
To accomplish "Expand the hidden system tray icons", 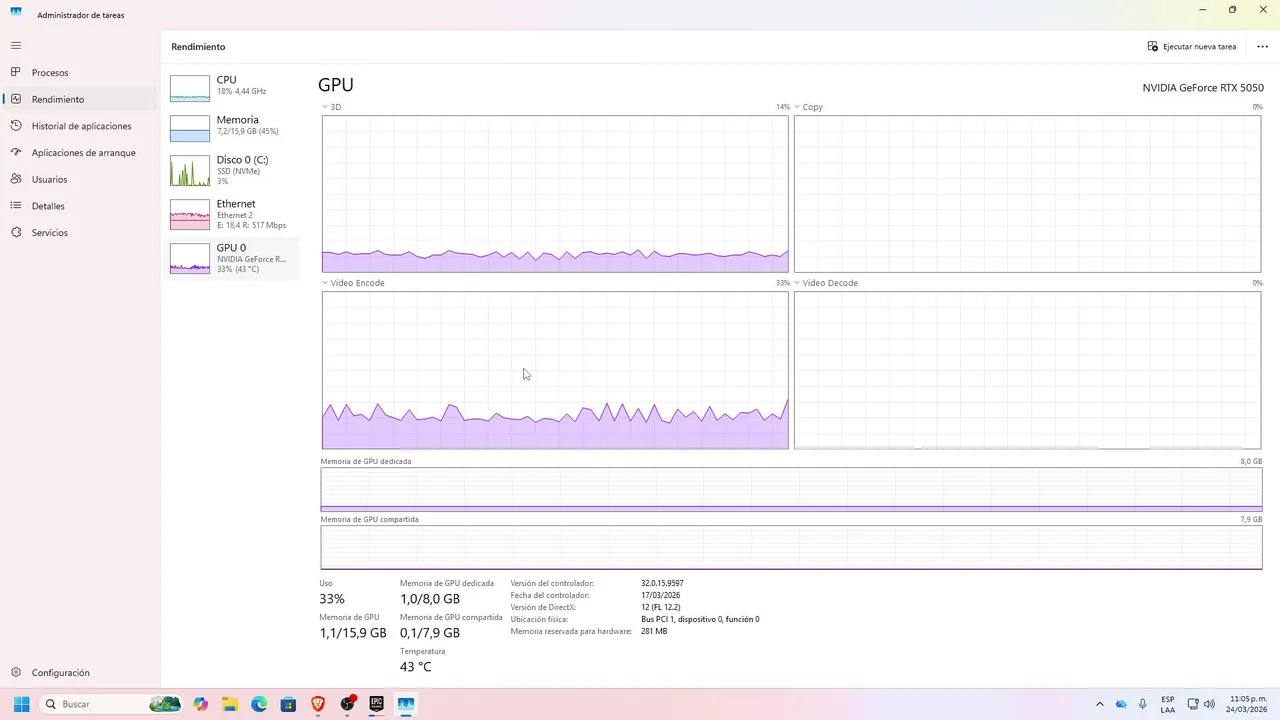I will click(x=1100, y=704).
